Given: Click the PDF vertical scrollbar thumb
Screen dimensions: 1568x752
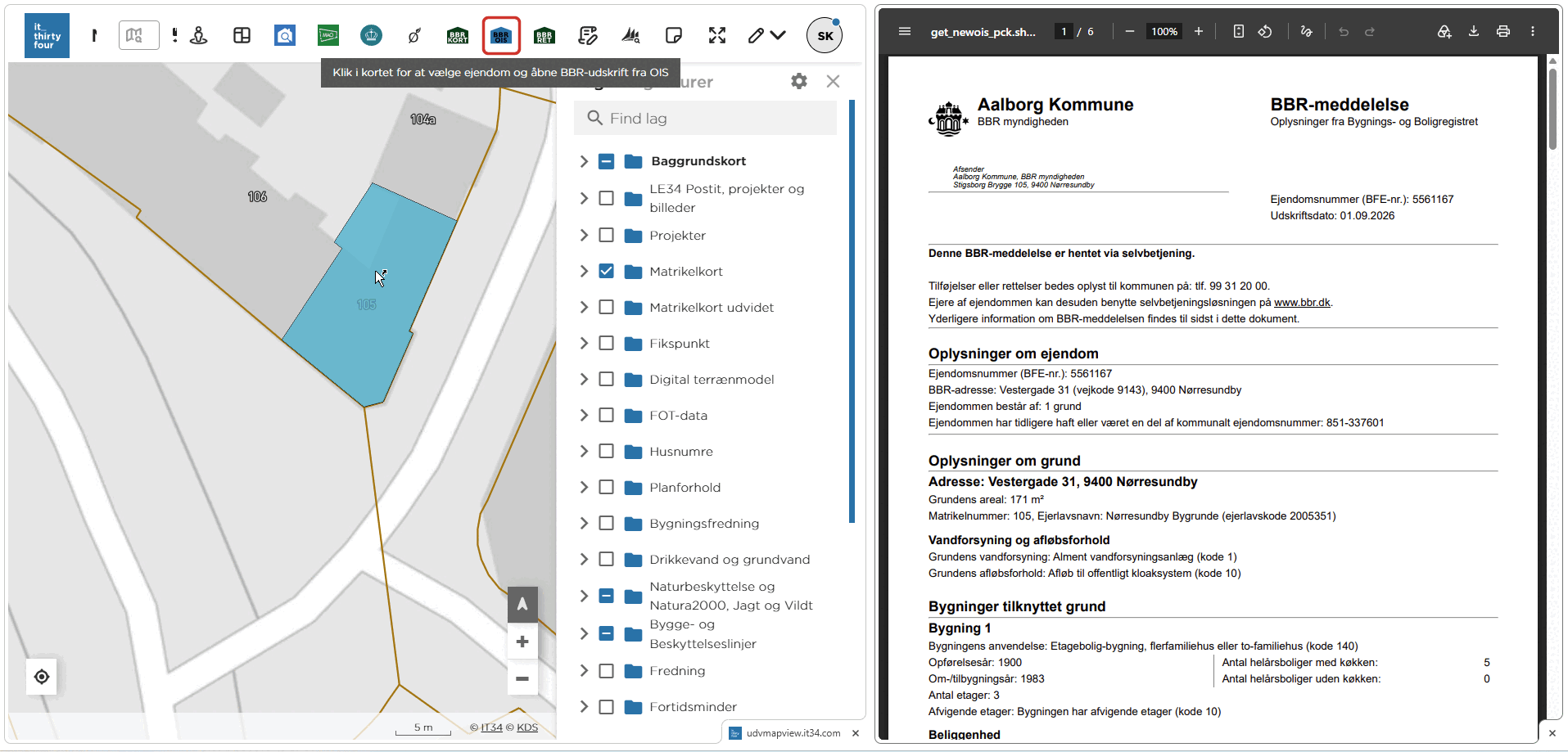Looking at the screenshot, I should [x=1552, y=108].
